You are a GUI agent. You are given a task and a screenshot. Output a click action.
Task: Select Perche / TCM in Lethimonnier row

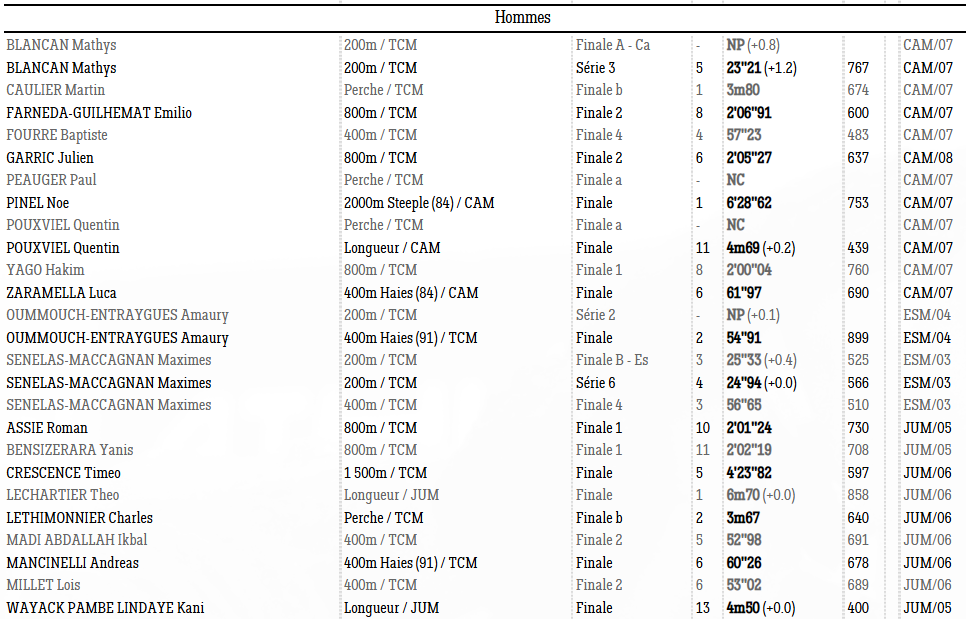(383, 517)
